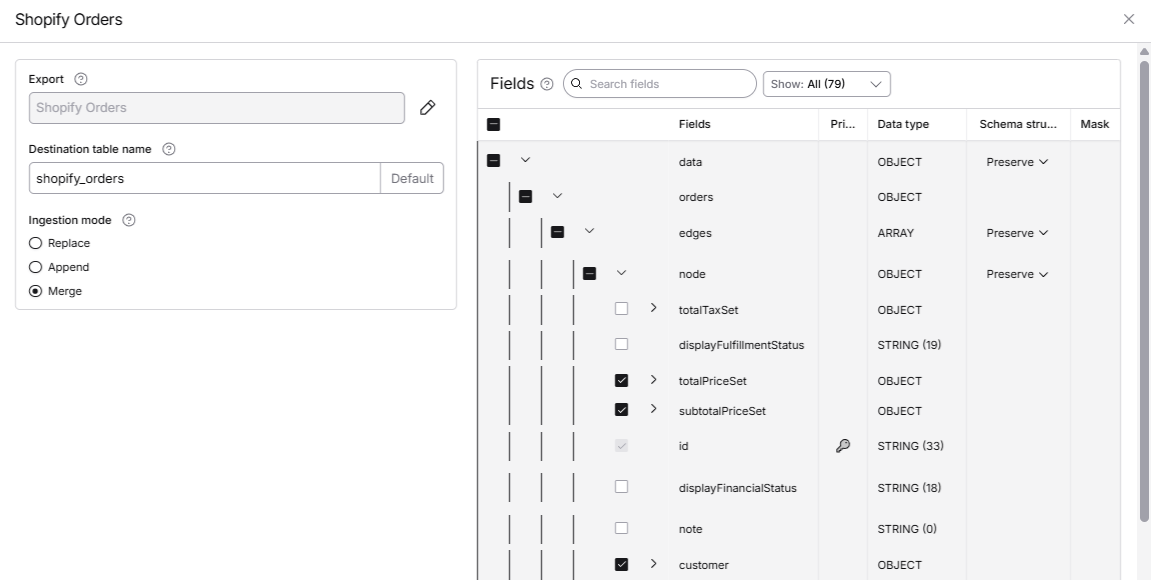Screen dimensions: 1151x580
Task: Click the STRING (18) data type cell
Action: pos(909,488)
